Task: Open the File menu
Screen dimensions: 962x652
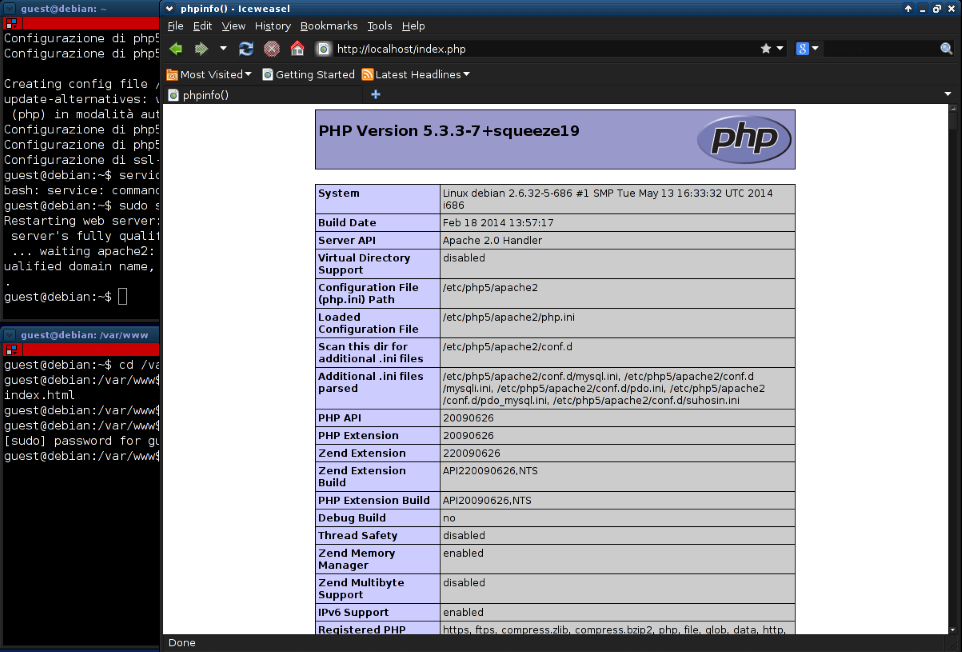Action: pyautogui.click(x=175, y=26)
